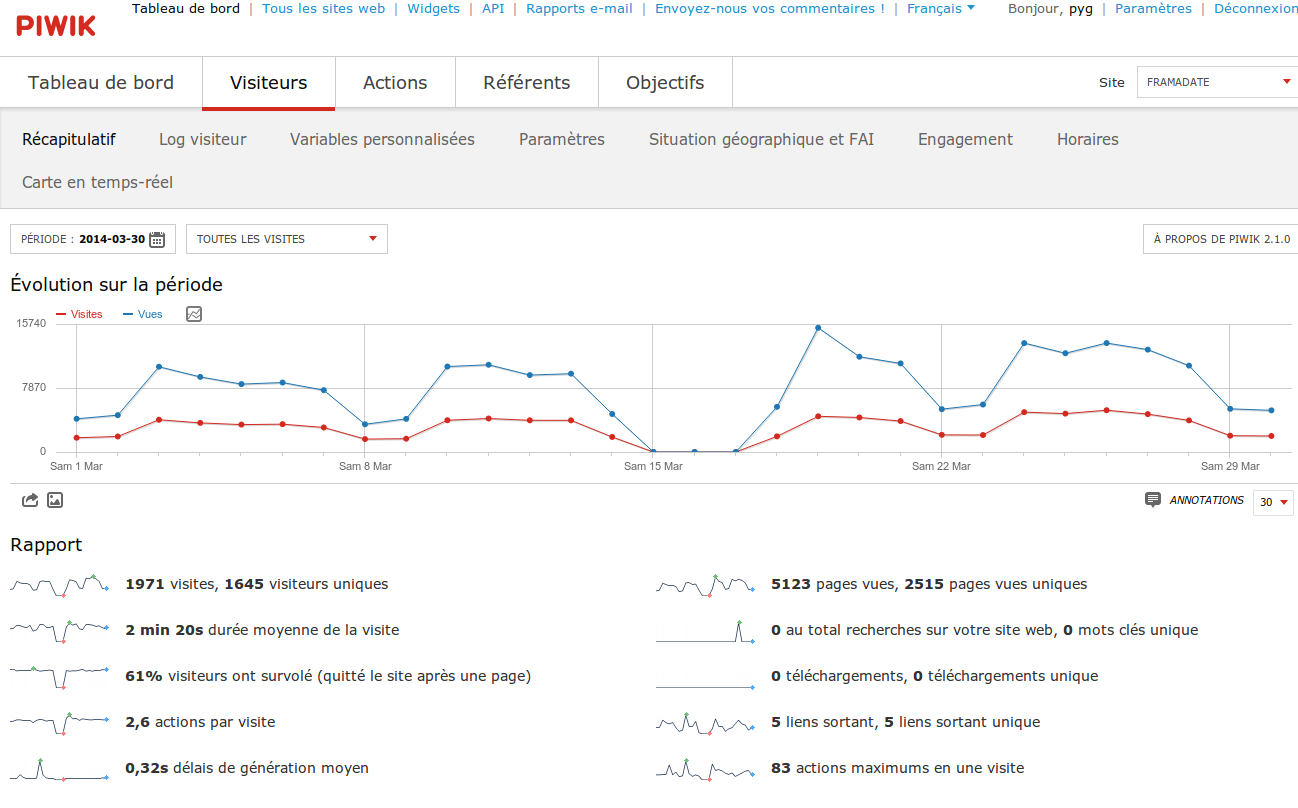
Task: Click the pages vues sparkline graph
Action: (705, 585)
